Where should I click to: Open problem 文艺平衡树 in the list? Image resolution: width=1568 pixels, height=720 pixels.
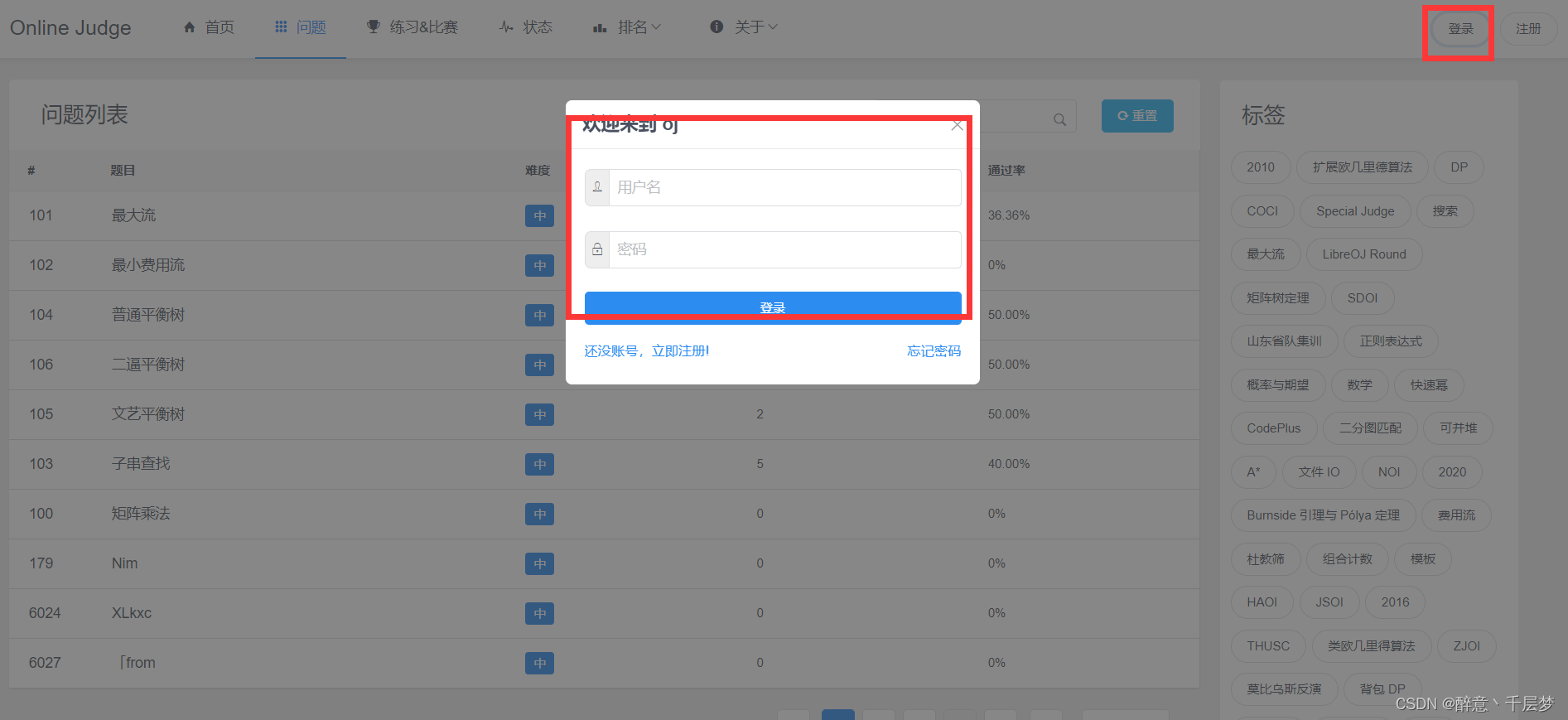[148, 414]
